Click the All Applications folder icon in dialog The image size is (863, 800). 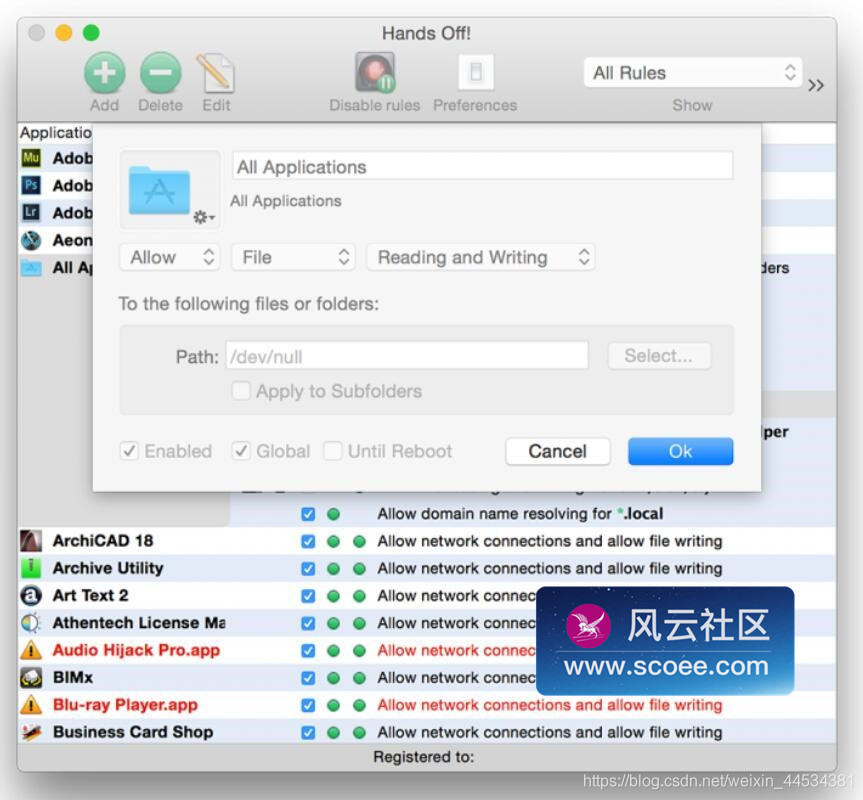coord(159,189)
